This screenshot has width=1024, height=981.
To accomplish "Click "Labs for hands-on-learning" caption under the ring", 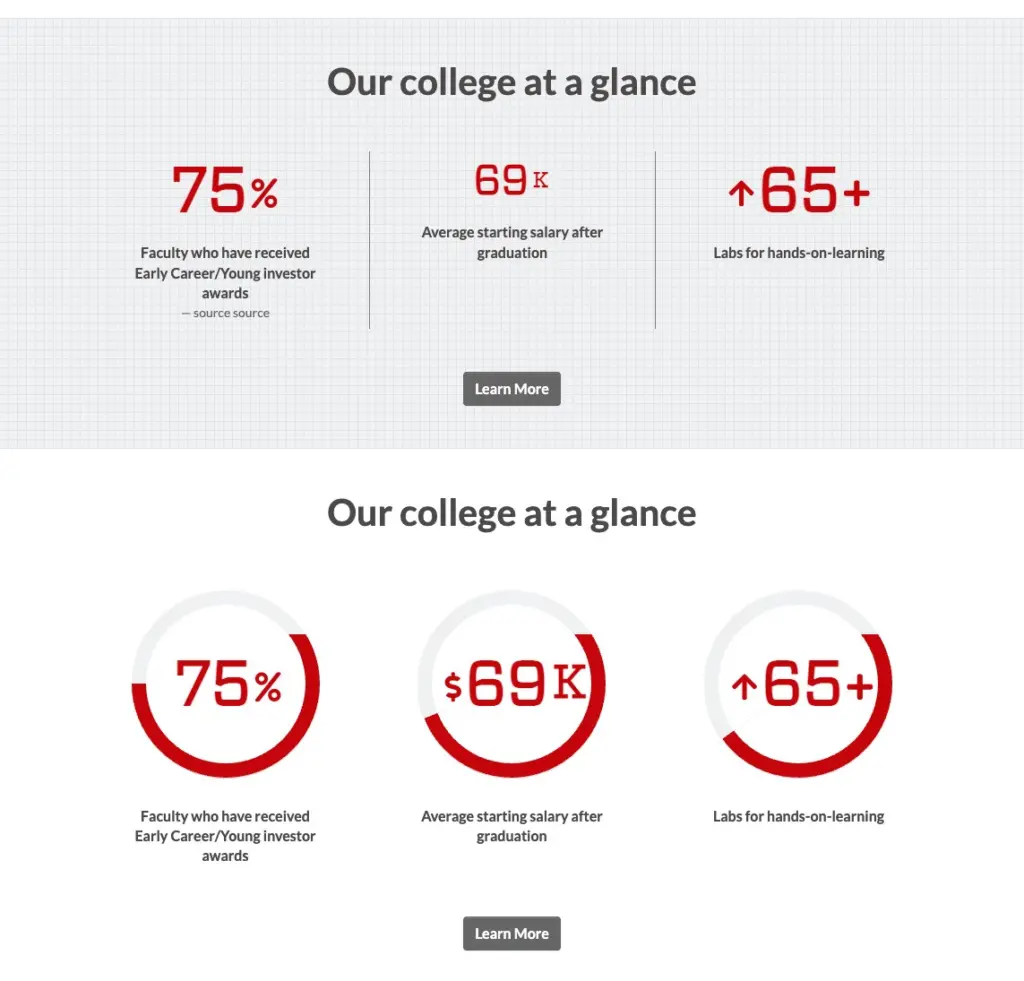I will pos(798,816).
